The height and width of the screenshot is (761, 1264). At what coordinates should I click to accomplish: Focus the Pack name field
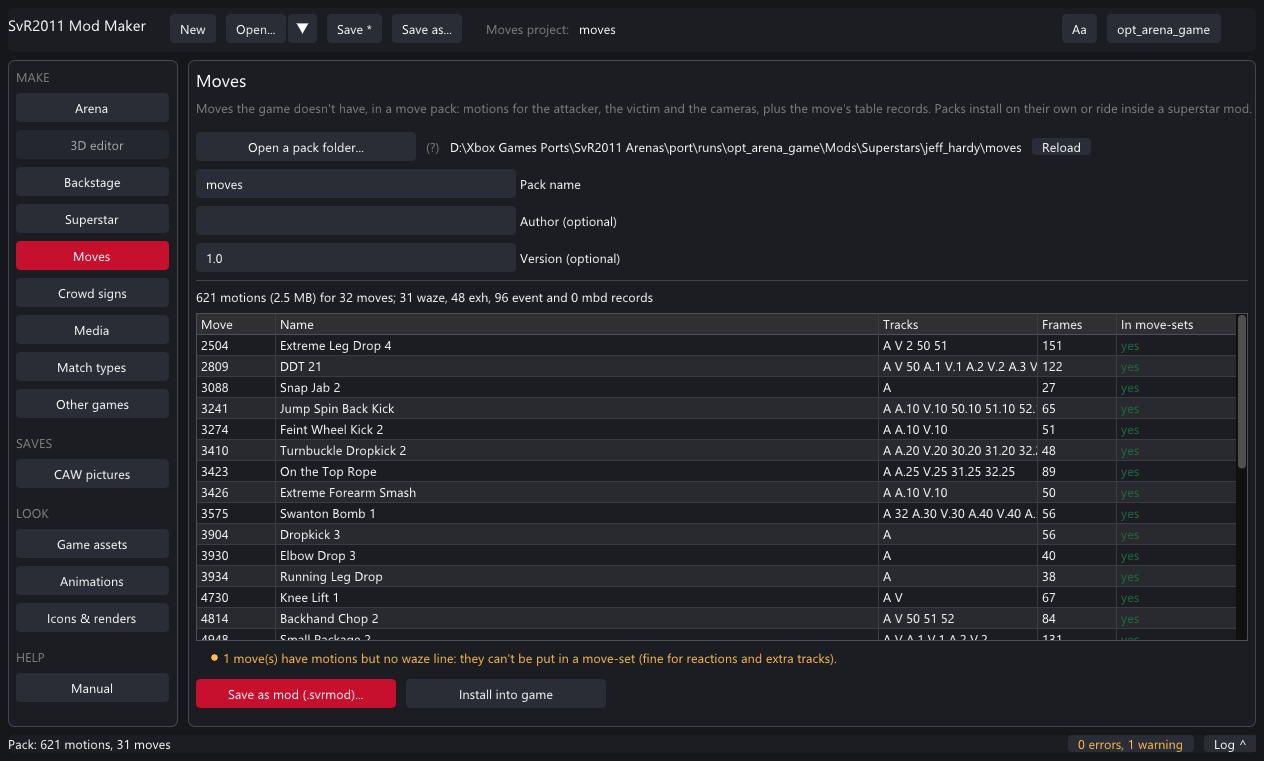(x=355, y=184)
